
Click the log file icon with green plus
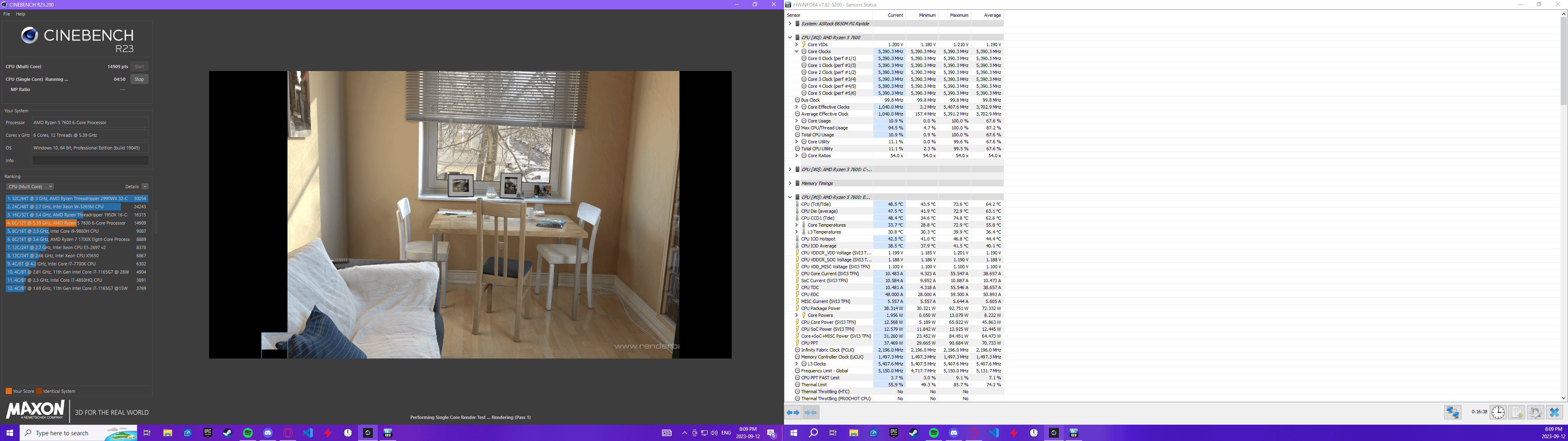pyautogui.click(x=1517, y=412)
